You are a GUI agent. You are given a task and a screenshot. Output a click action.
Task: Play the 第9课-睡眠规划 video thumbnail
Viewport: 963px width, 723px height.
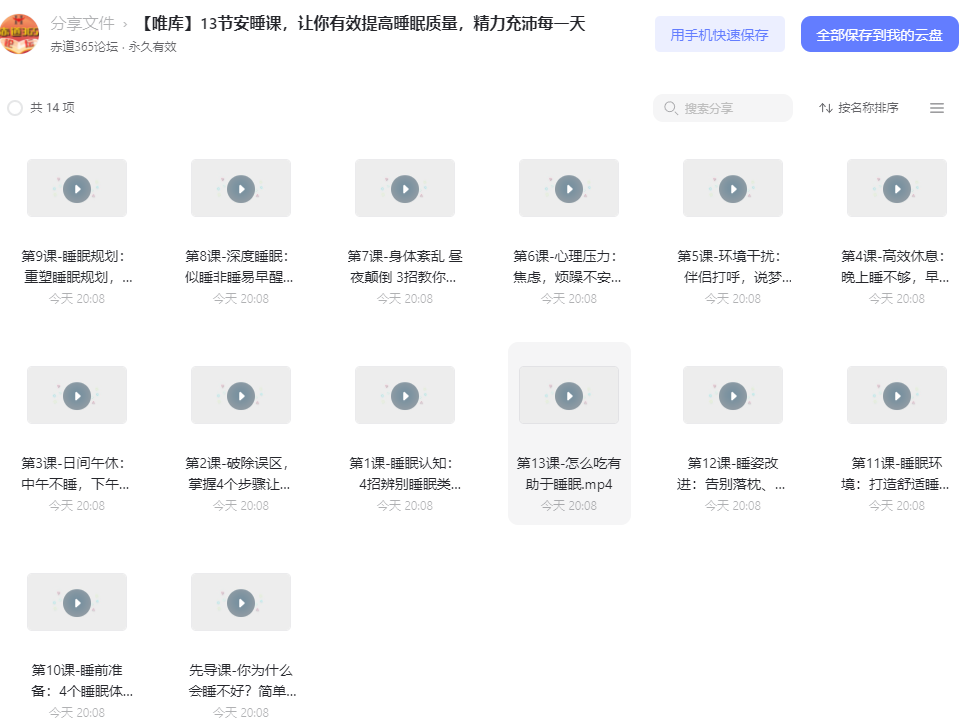[77, 188]
